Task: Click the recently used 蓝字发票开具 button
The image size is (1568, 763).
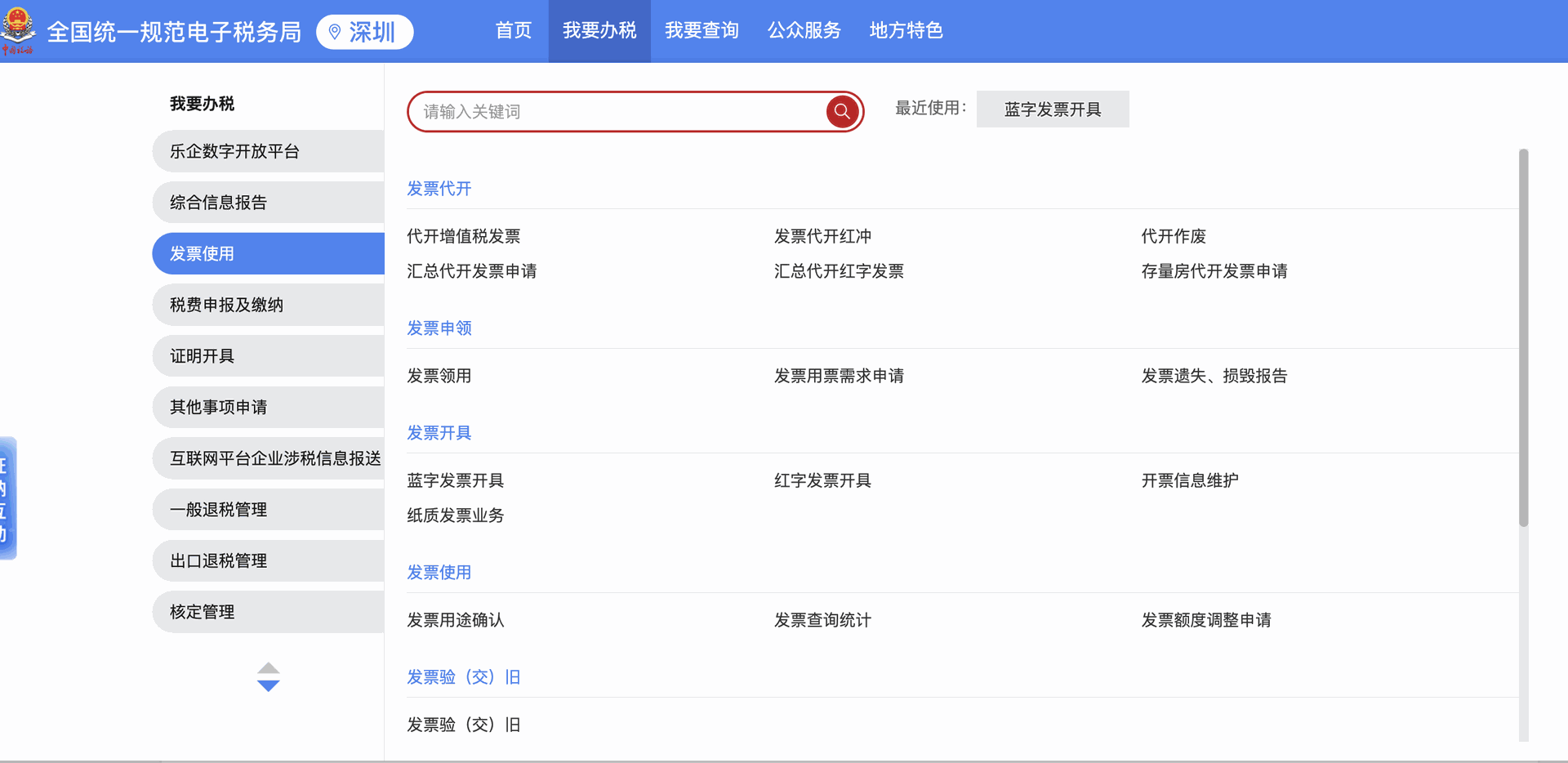Action: click(x=1052, y=109)
